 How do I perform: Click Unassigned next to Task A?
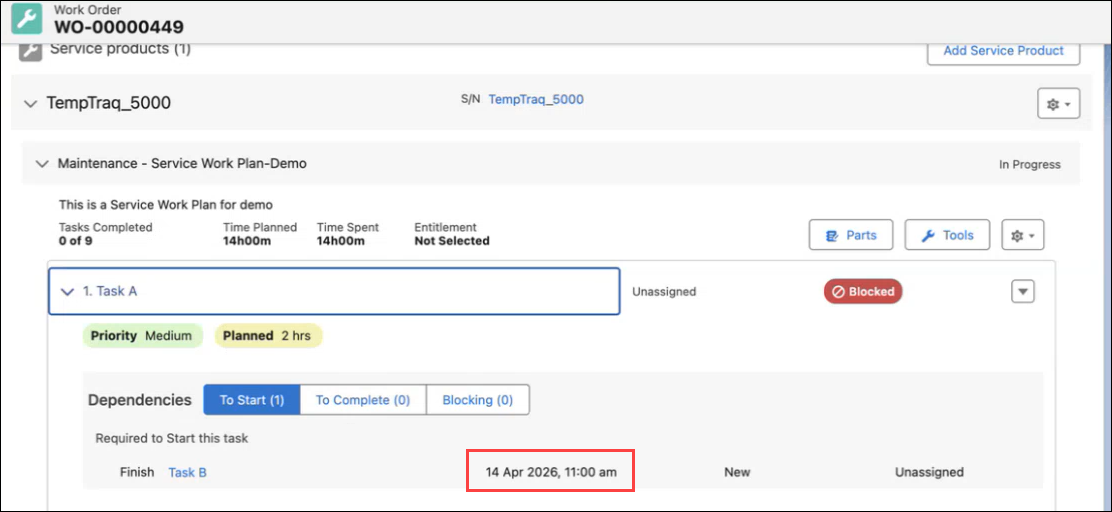pyautogui.click(x=664, y=291)
